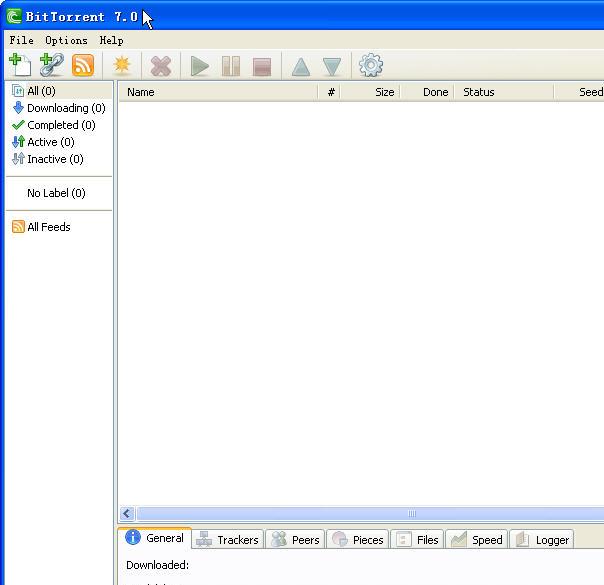Sort by the Size column header

[x=371, y=92]
